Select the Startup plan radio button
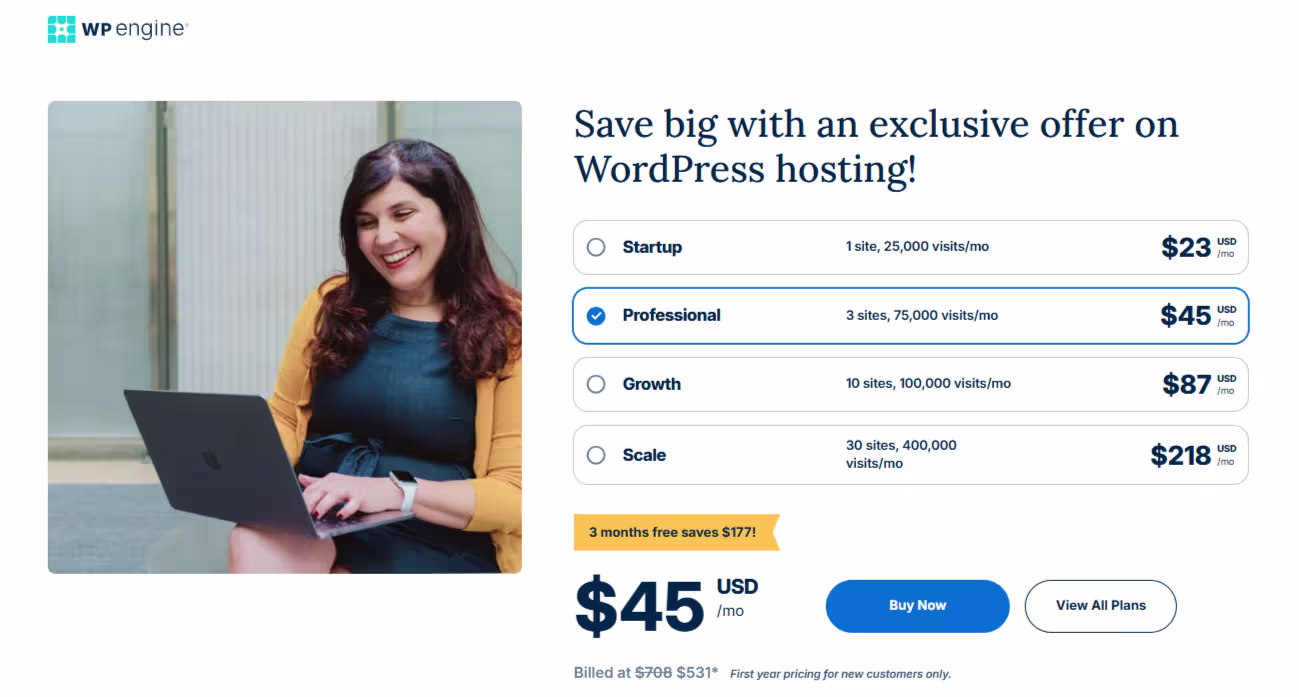This screenshot has height=697, width=1299. point(596,247)
